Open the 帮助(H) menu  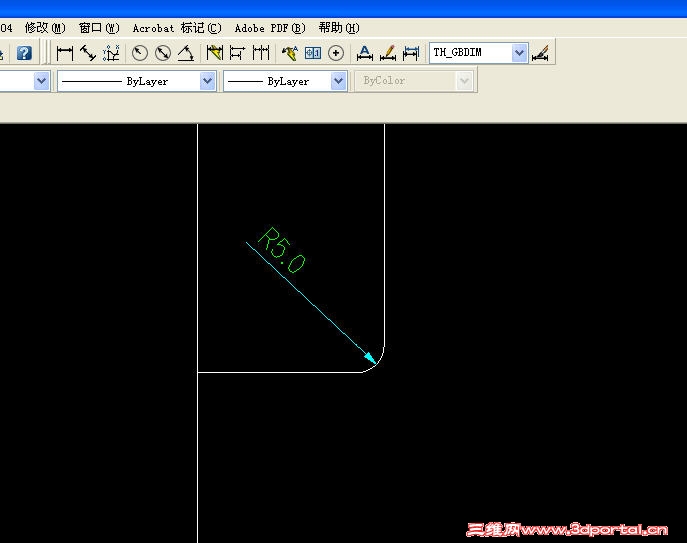(x=339, y=28)
